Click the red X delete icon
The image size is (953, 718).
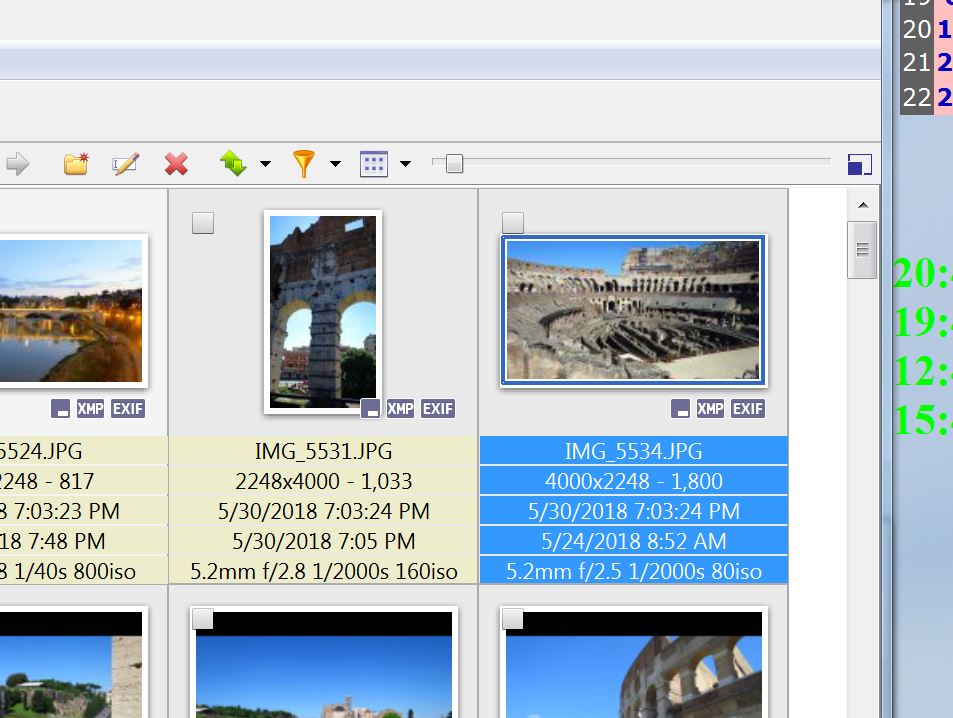[x=176, y=164]
